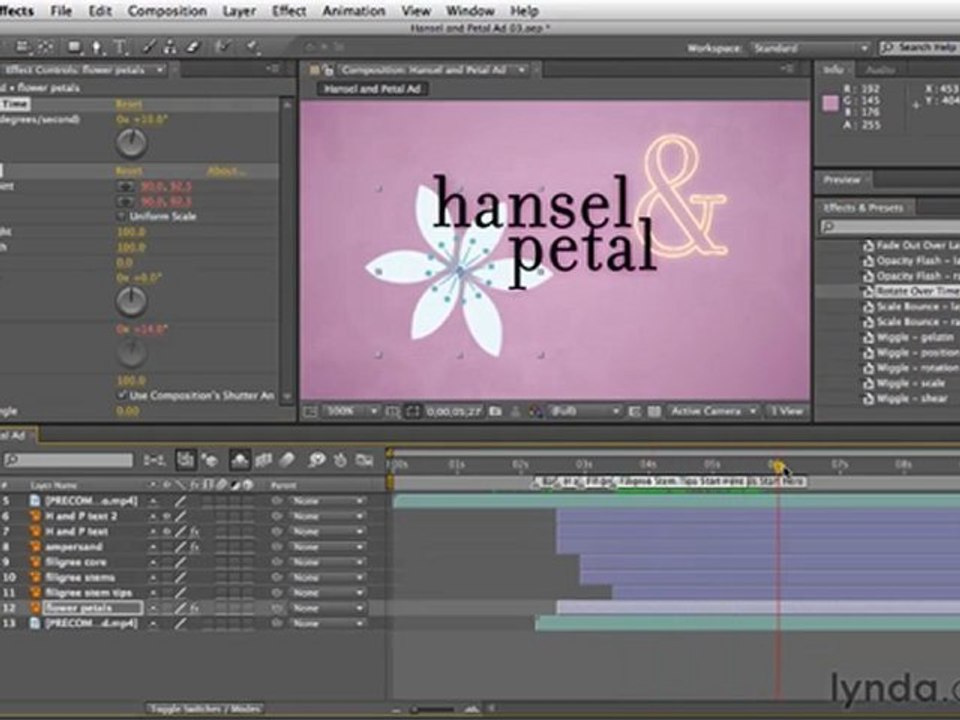Image resolution: width=960 pixels, height=720 pixels.
Task: Select the Clone Stamp tool
Action: click(170, 46)
